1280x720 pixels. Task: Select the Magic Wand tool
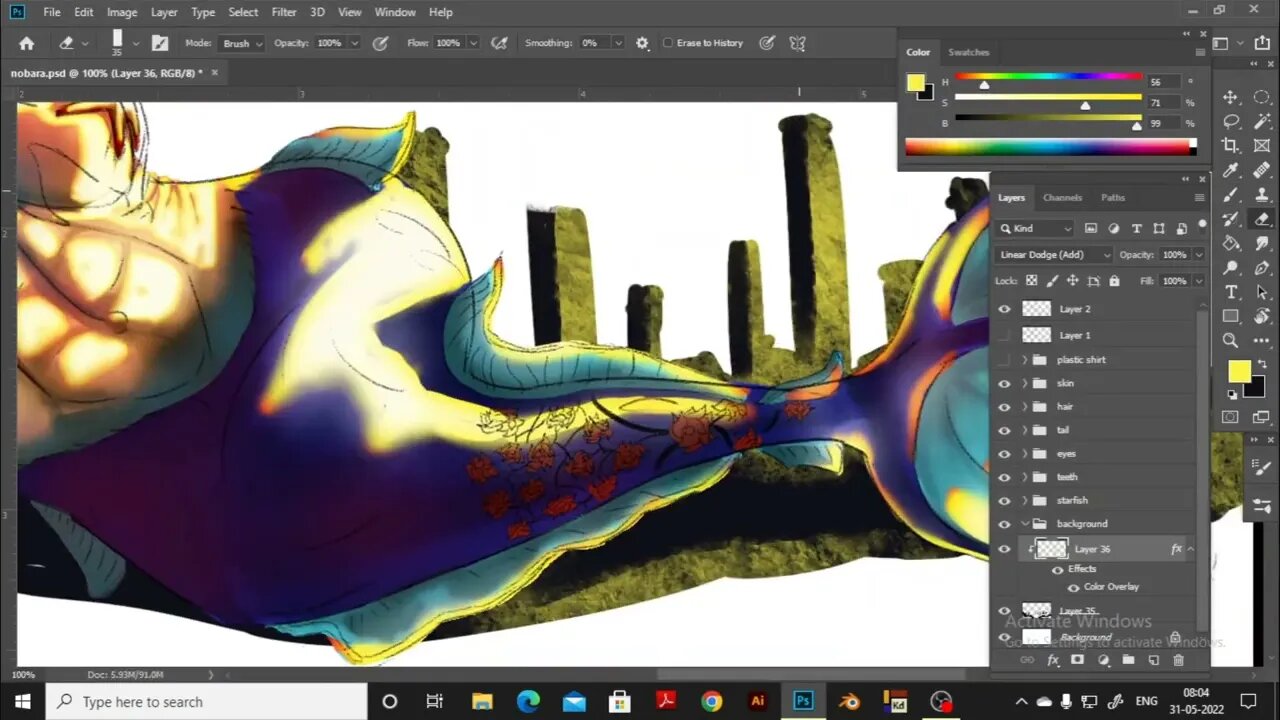point(1262,122)
